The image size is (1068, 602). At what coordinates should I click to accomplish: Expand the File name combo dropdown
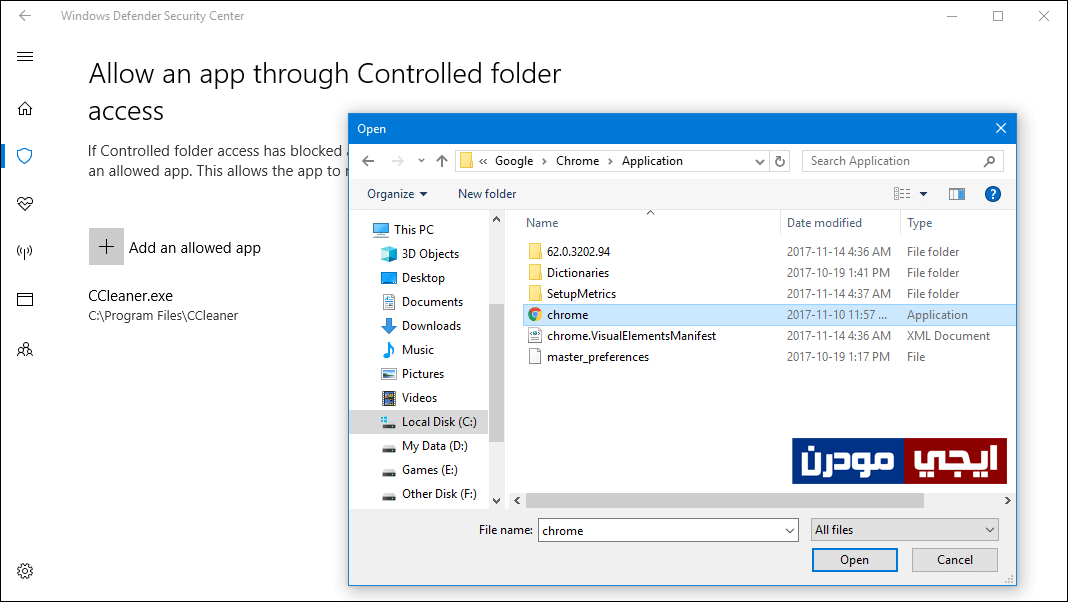pyautogui.click(x=789, y=530)
